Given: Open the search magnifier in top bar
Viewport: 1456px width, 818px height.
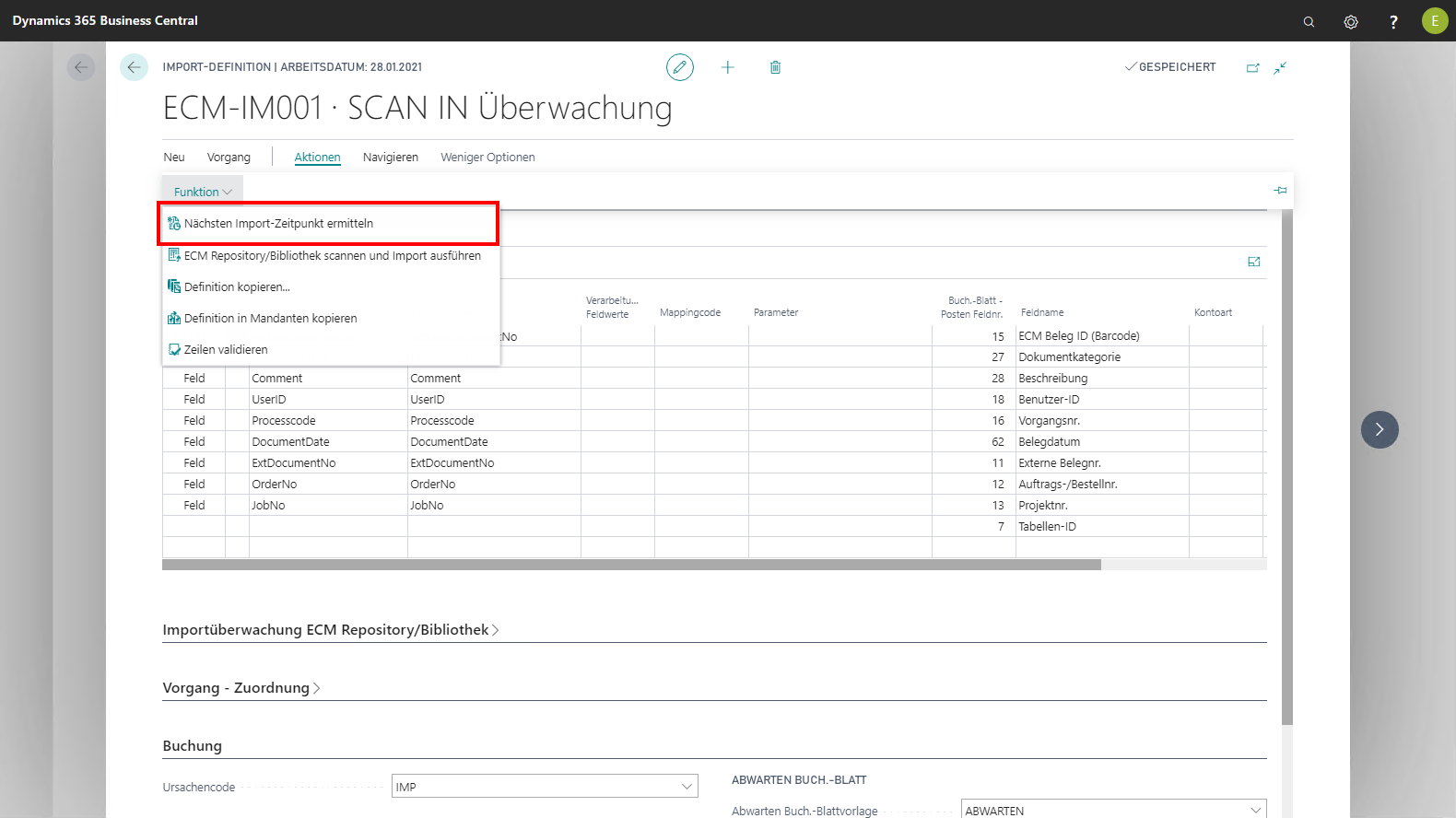Looking at the screenshot, I should click(x=1309, y=21).
